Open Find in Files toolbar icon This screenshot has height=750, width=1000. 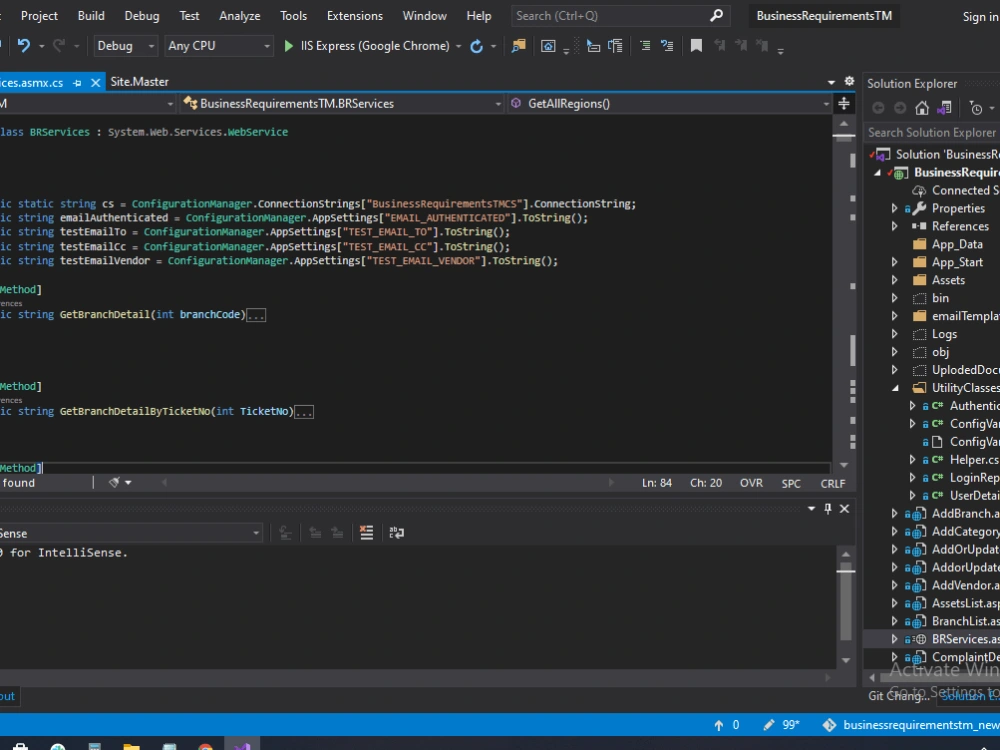[518, 46]
